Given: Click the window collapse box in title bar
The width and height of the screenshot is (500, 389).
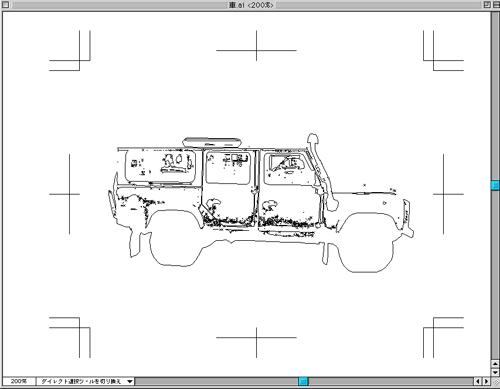Looking at the screenshot, I should click(x=496, y=4).
